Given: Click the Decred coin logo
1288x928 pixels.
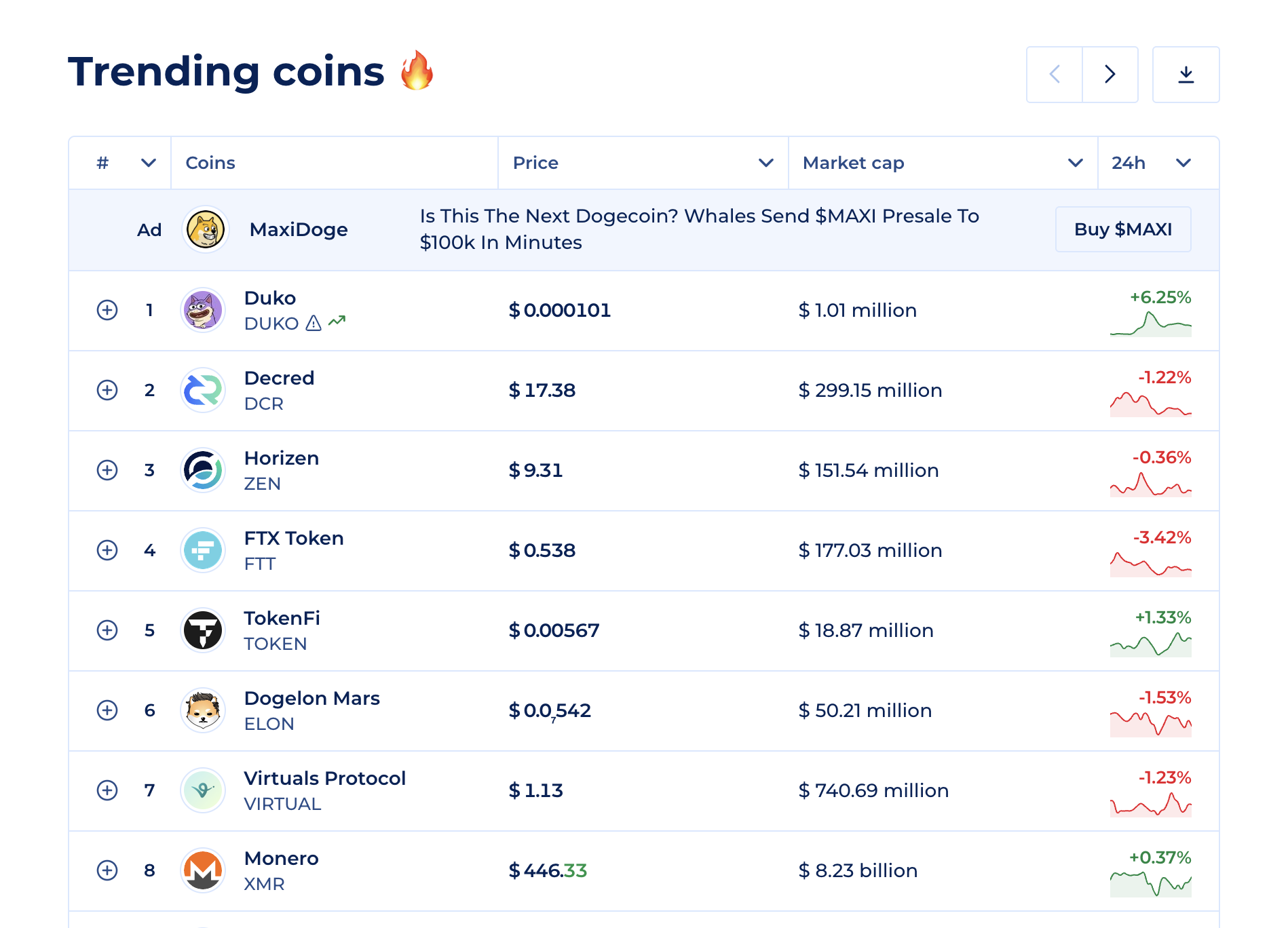Looking at the screenshot, I should coord(203,390).
